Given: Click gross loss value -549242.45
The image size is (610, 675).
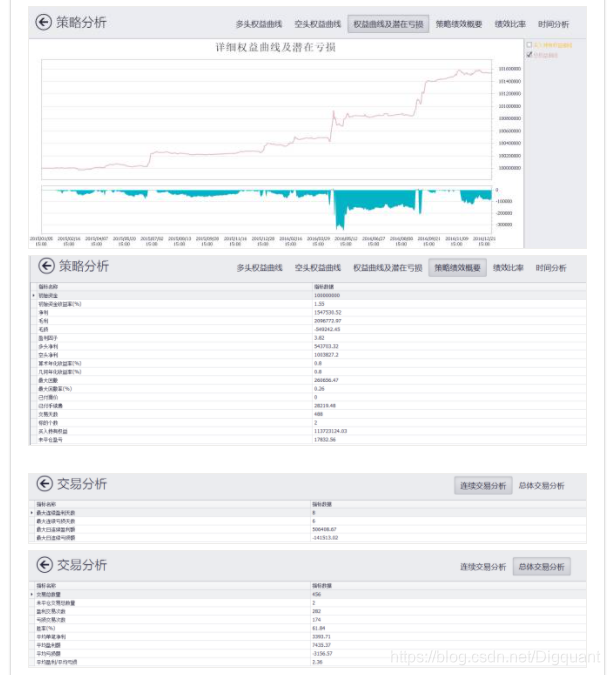Looking at the screenshot, I should tap(327, 329).
